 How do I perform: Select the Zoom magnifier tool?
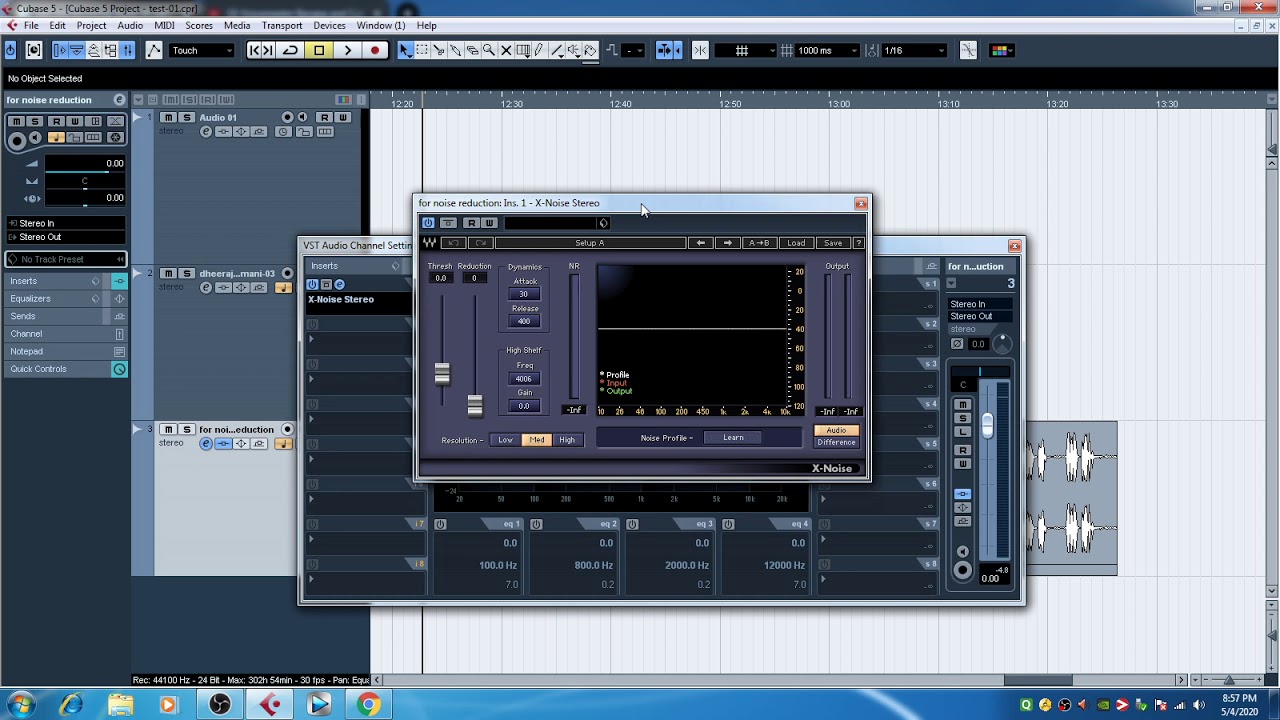point(489,50)
